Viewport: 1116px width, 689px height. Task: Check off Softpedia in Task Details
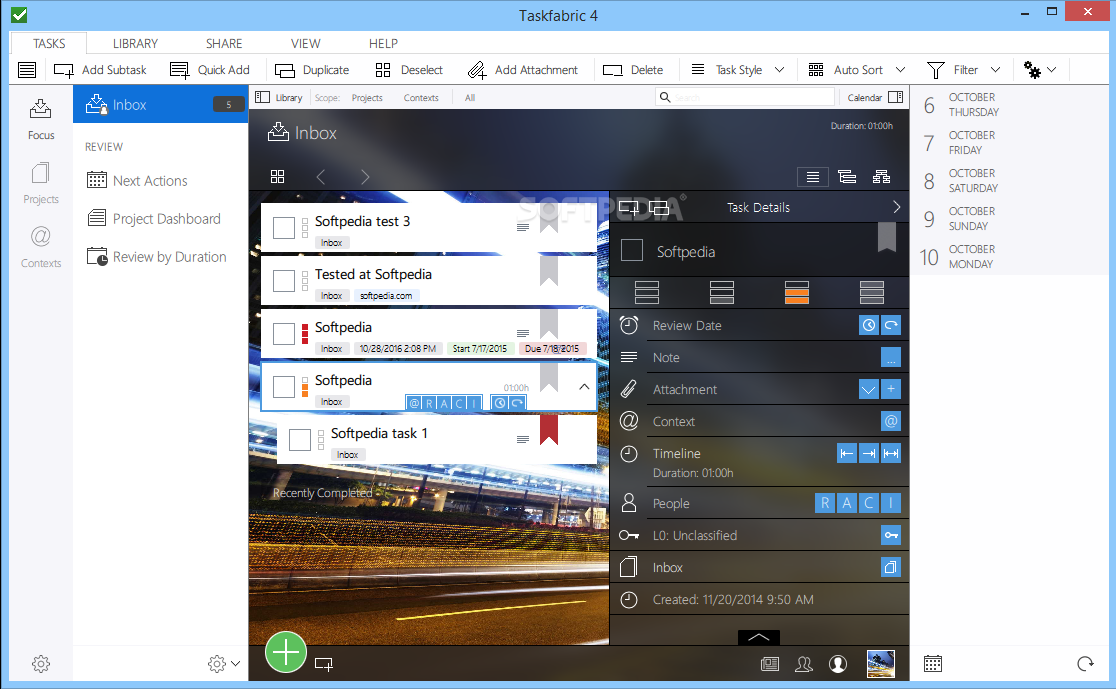[x=632, y=251]
